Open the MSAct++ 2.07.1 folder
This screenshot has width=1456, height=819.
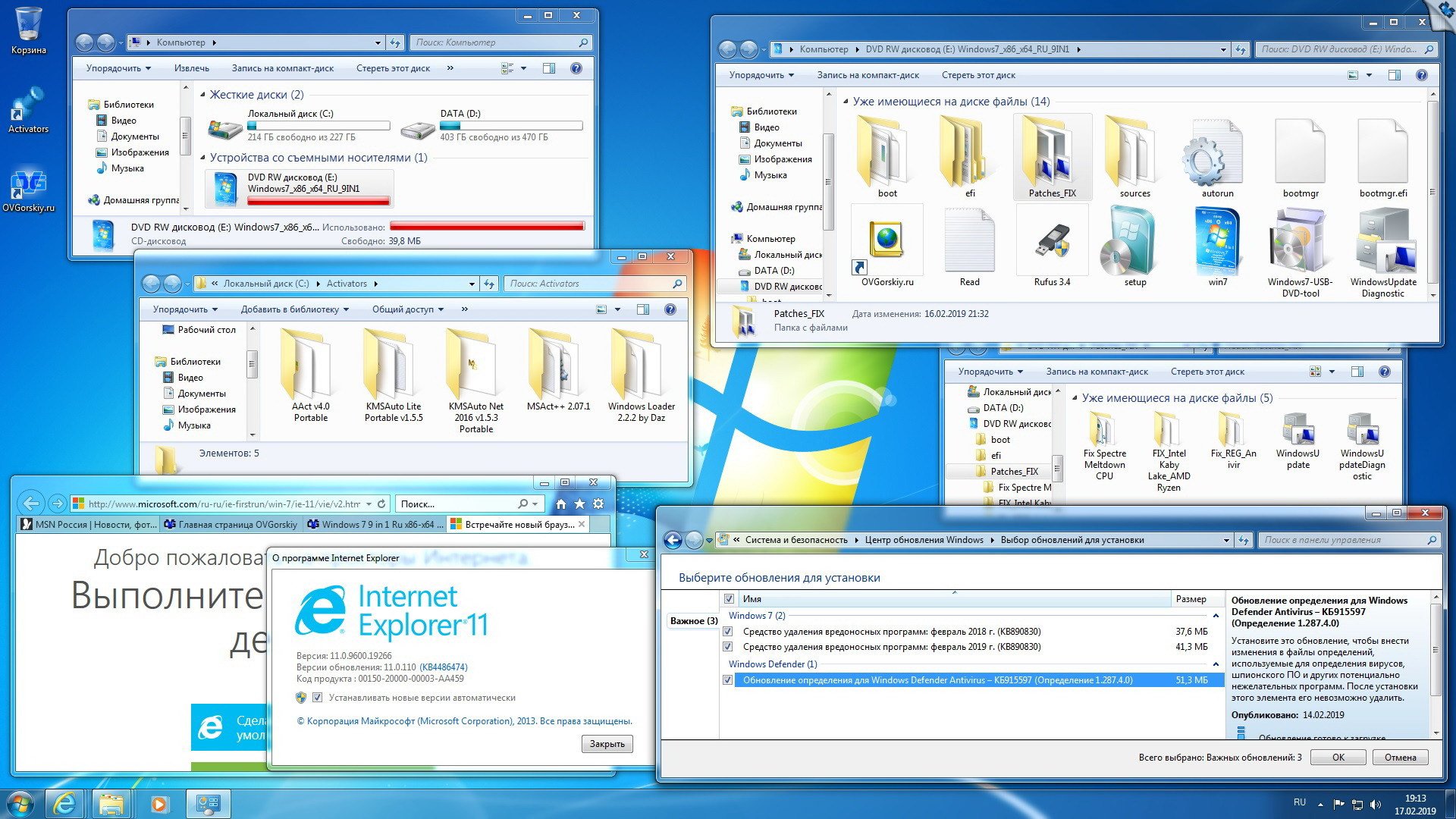pos(558,374)
